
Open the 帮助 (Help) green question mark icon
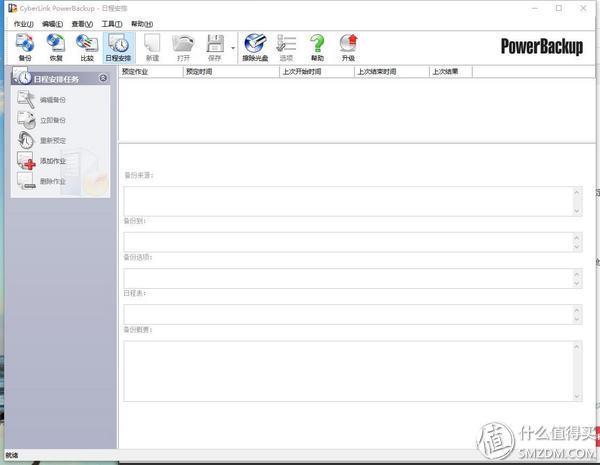tap(317, 47)
